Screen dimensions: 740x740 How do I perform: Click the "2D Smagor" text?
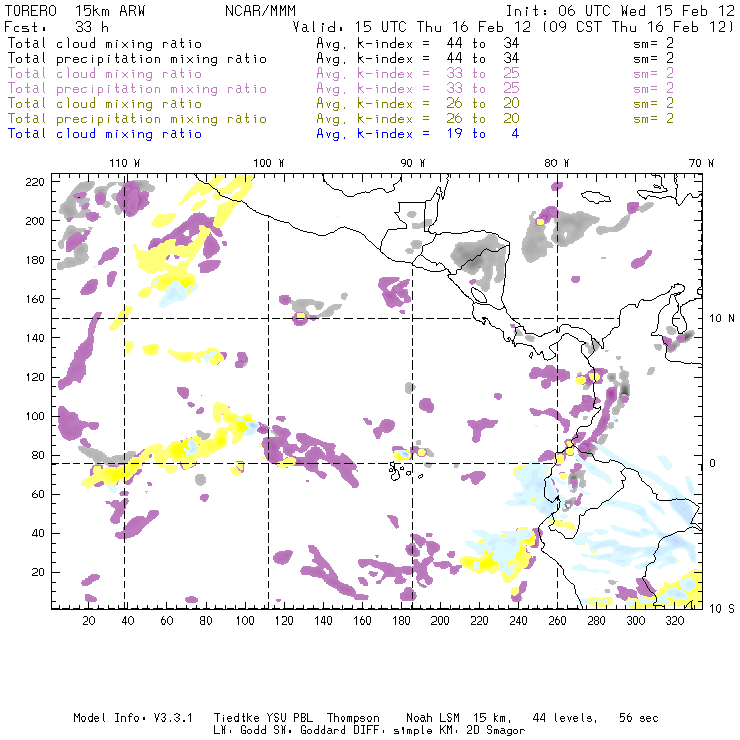click(x=496, y=730)
